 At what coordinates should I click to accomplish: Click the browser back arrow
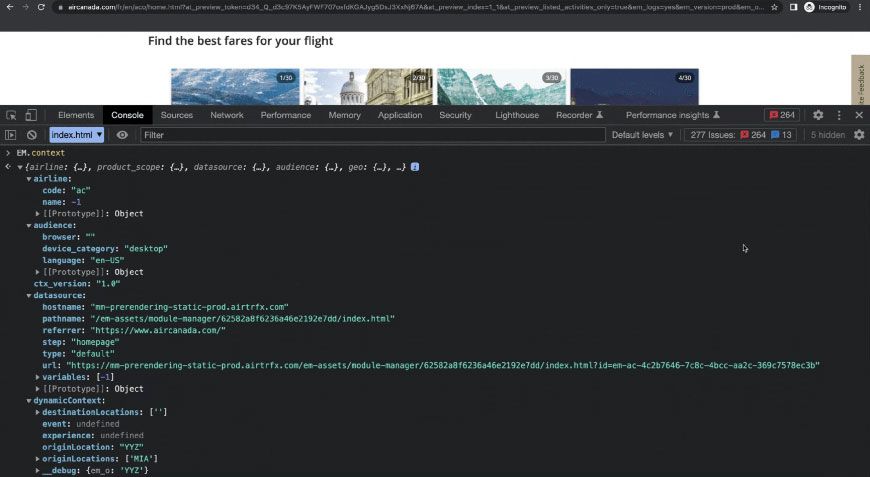10,7
